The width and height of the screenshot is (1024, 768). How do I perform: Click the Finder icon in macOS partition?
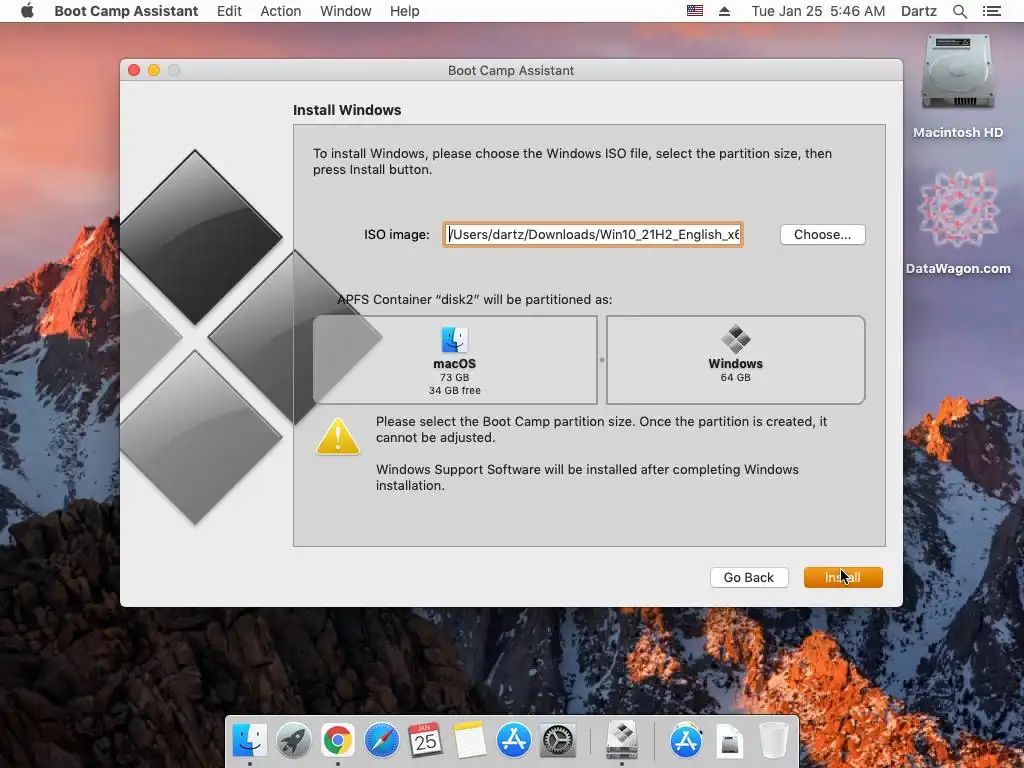pos(455,340)
